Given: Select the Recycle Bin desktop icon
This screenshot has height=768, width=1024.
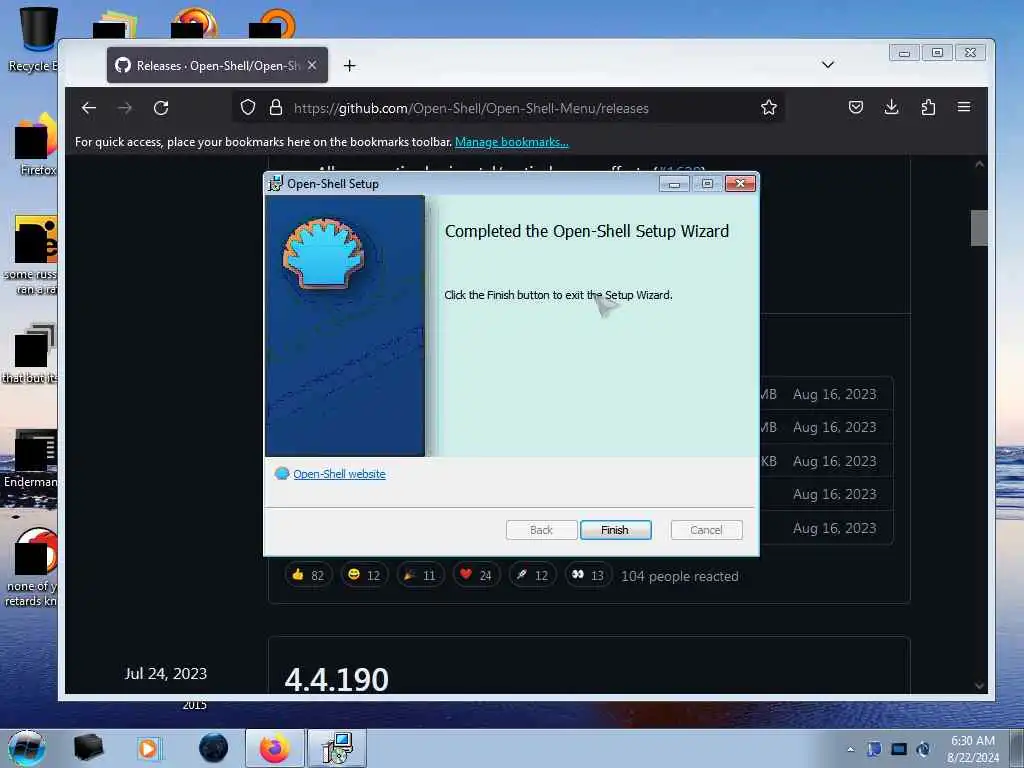Looking at the screenshot, I should click(x=33, y=39).
